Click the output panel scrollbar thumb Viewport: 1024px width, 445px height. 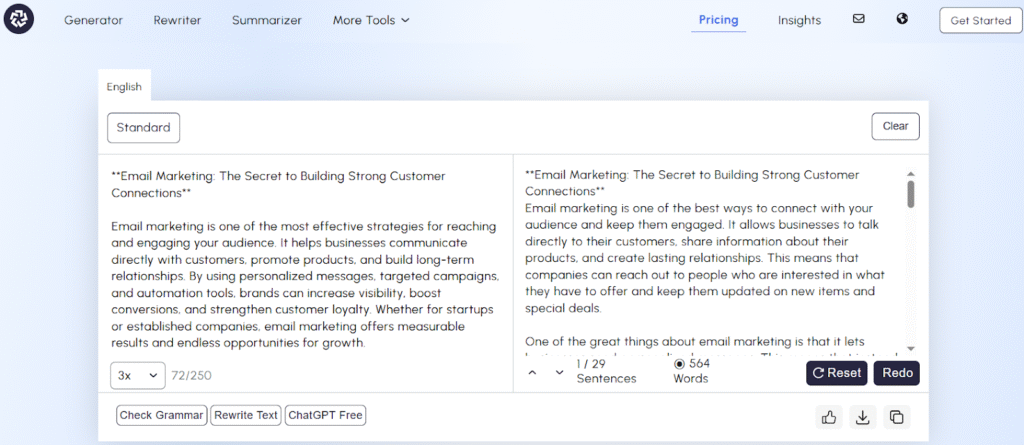click(x=910, y=193)
